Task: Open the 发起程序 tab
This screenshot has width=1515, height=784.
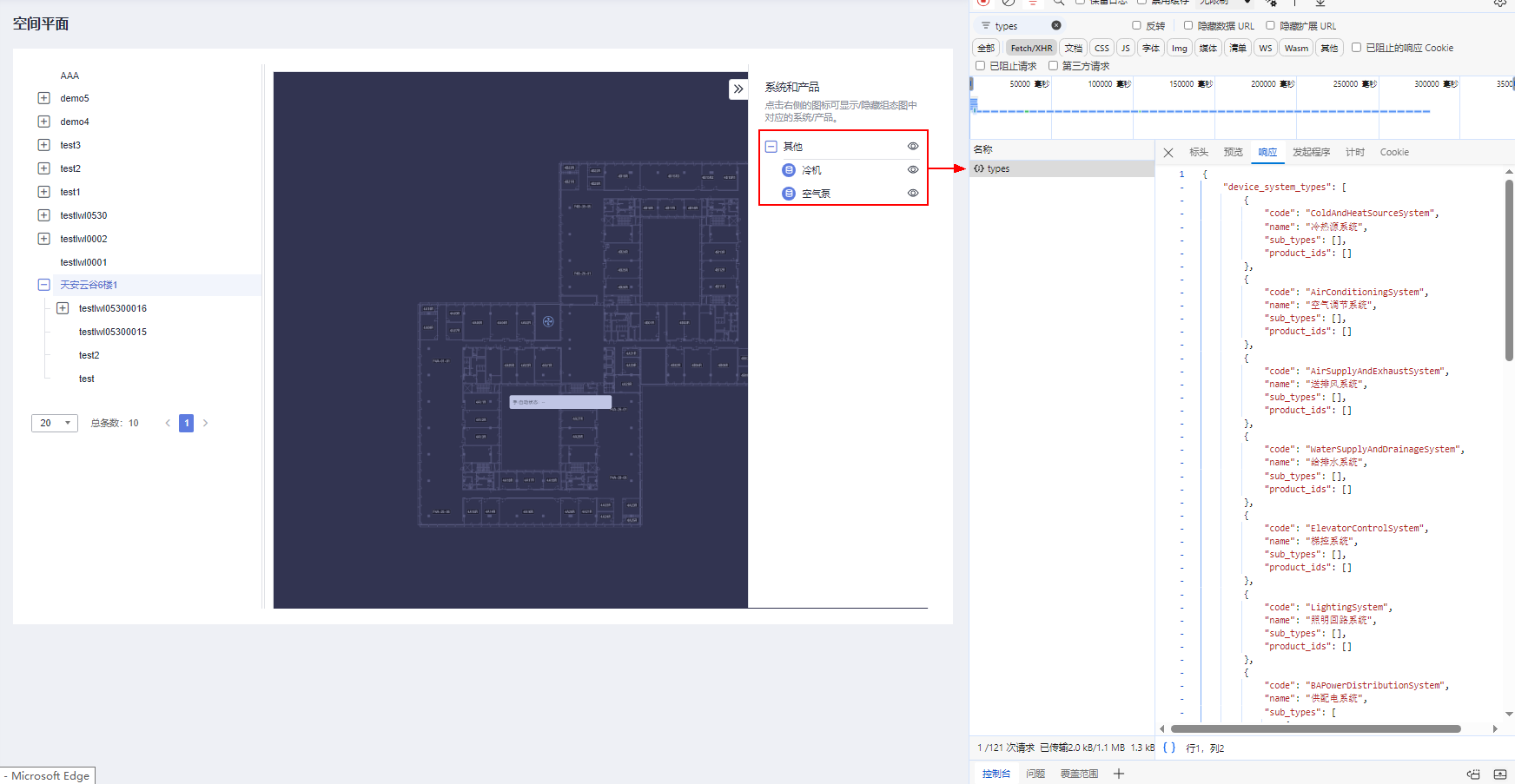Action: point(1311,152)
